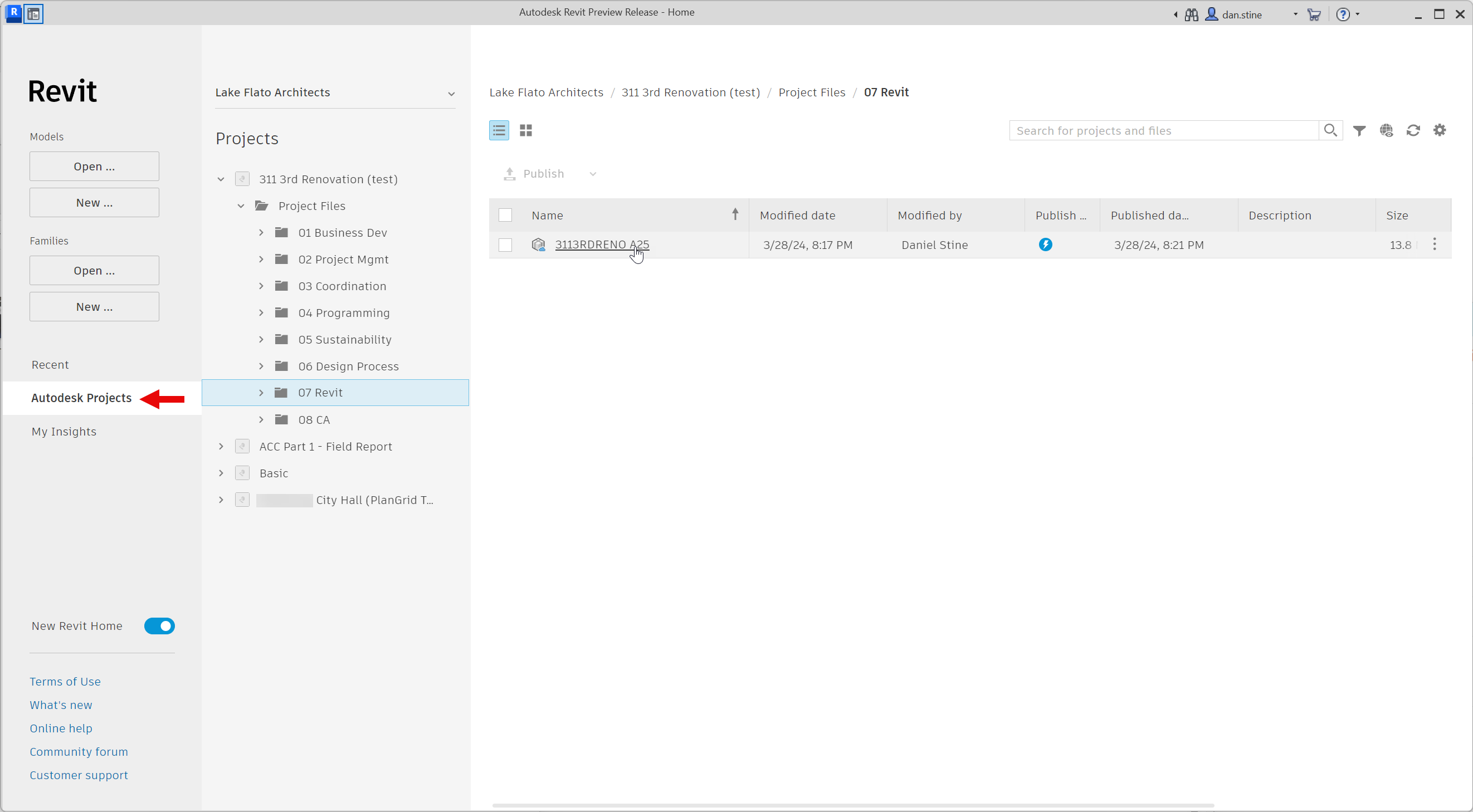Click the magnifier search icon

[x=1330, y=130]
